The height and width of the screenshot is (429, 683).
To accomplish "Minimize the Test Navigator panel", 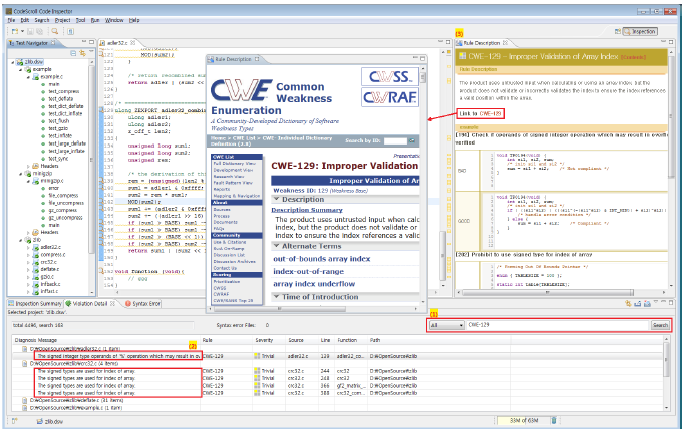I will [84, 42].
